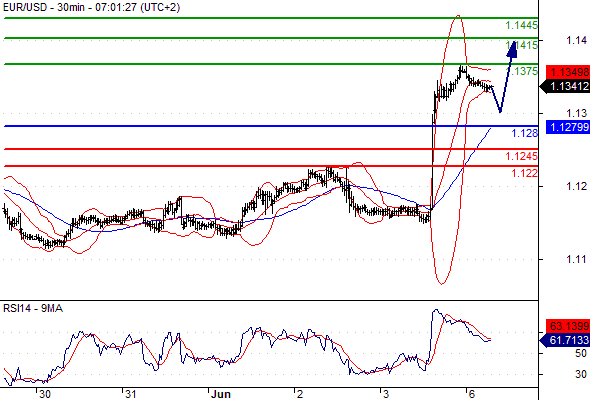The width and height of the screenshot is (590, 400).
Task: Click the blue 1.12799 price tag
Action: point(568,127)
